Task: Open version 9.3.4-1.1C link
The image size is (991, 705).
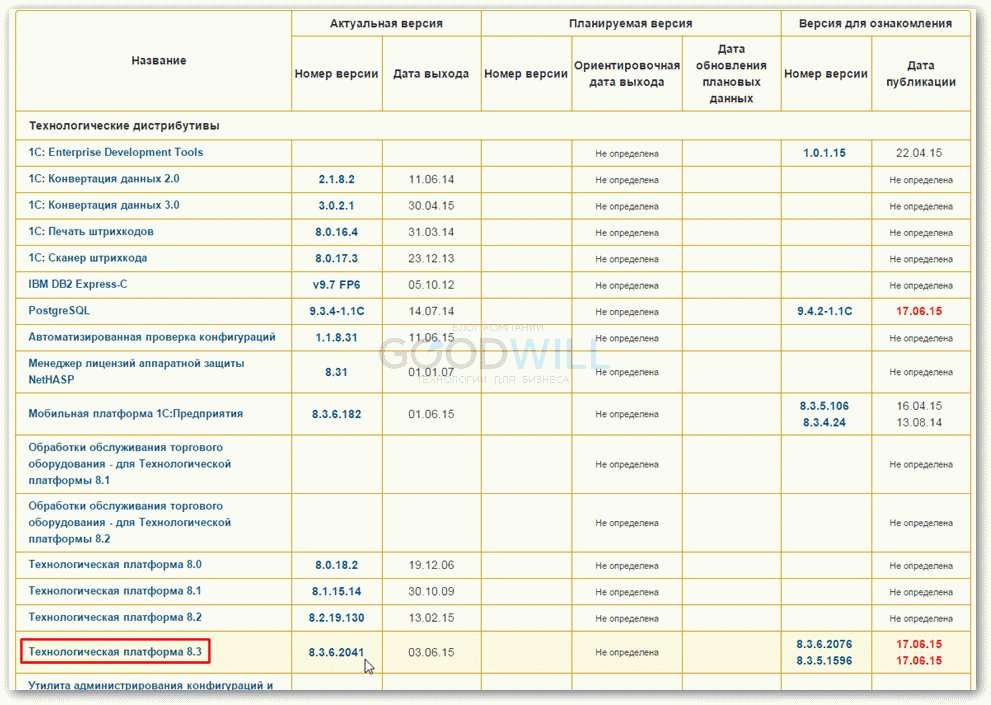Action: coord(337,312)
